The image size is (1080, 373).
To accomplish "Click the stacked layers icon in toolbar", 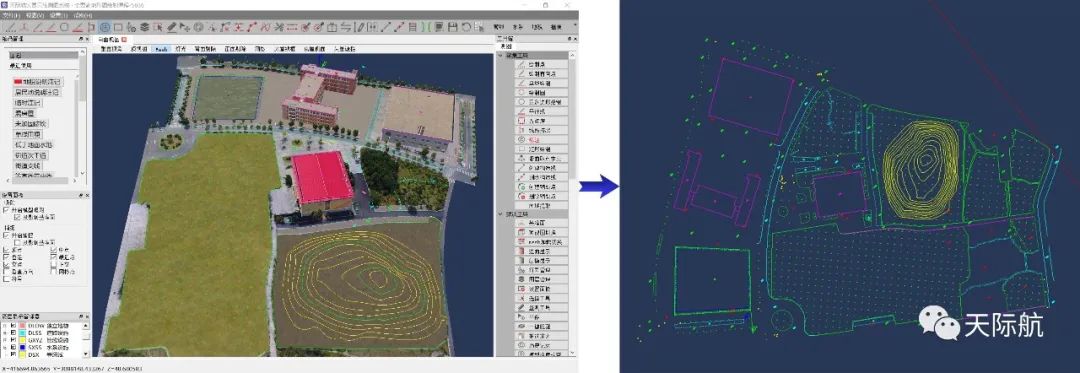I will tap(145, 28).
